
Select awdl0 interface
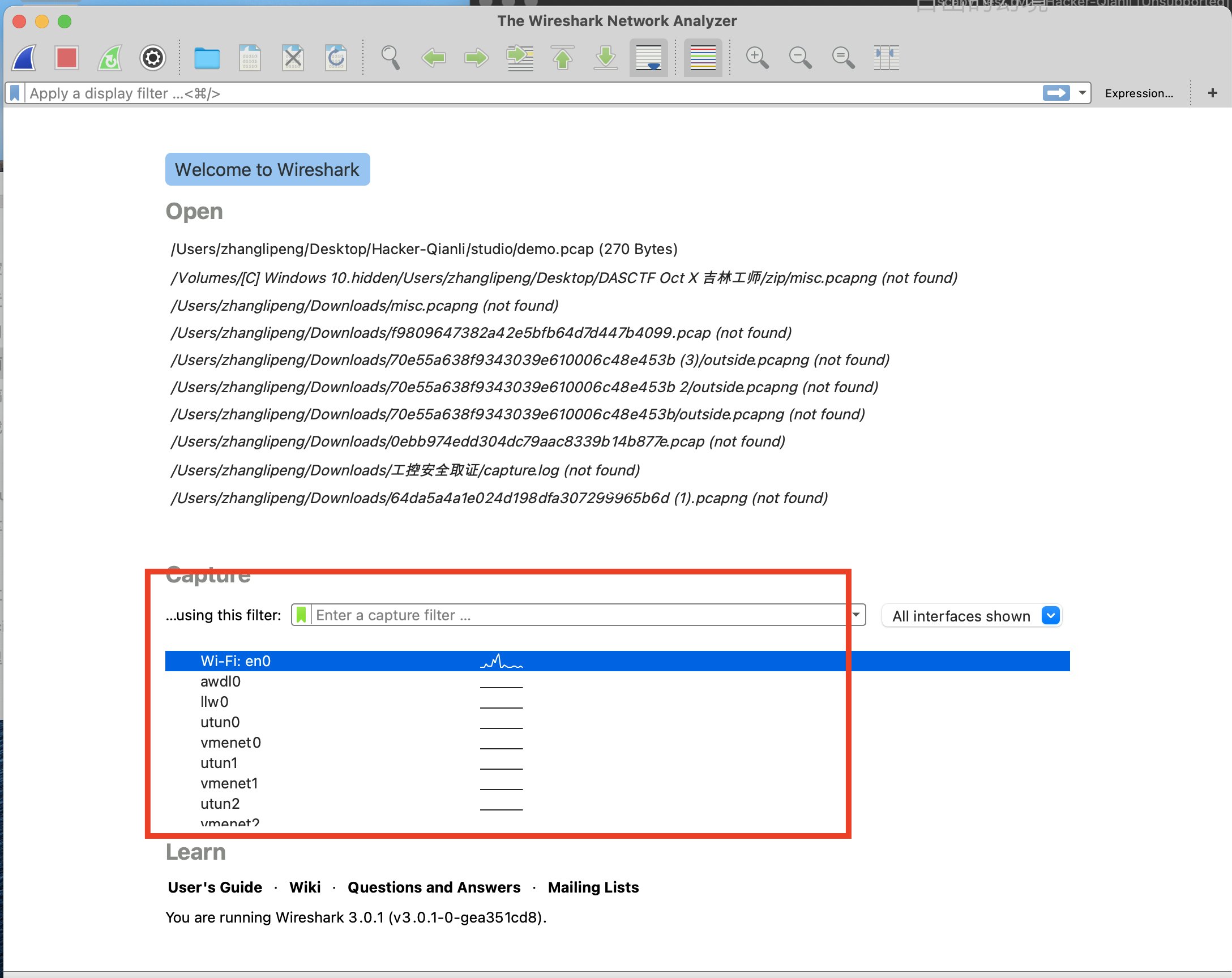point(617,681)
